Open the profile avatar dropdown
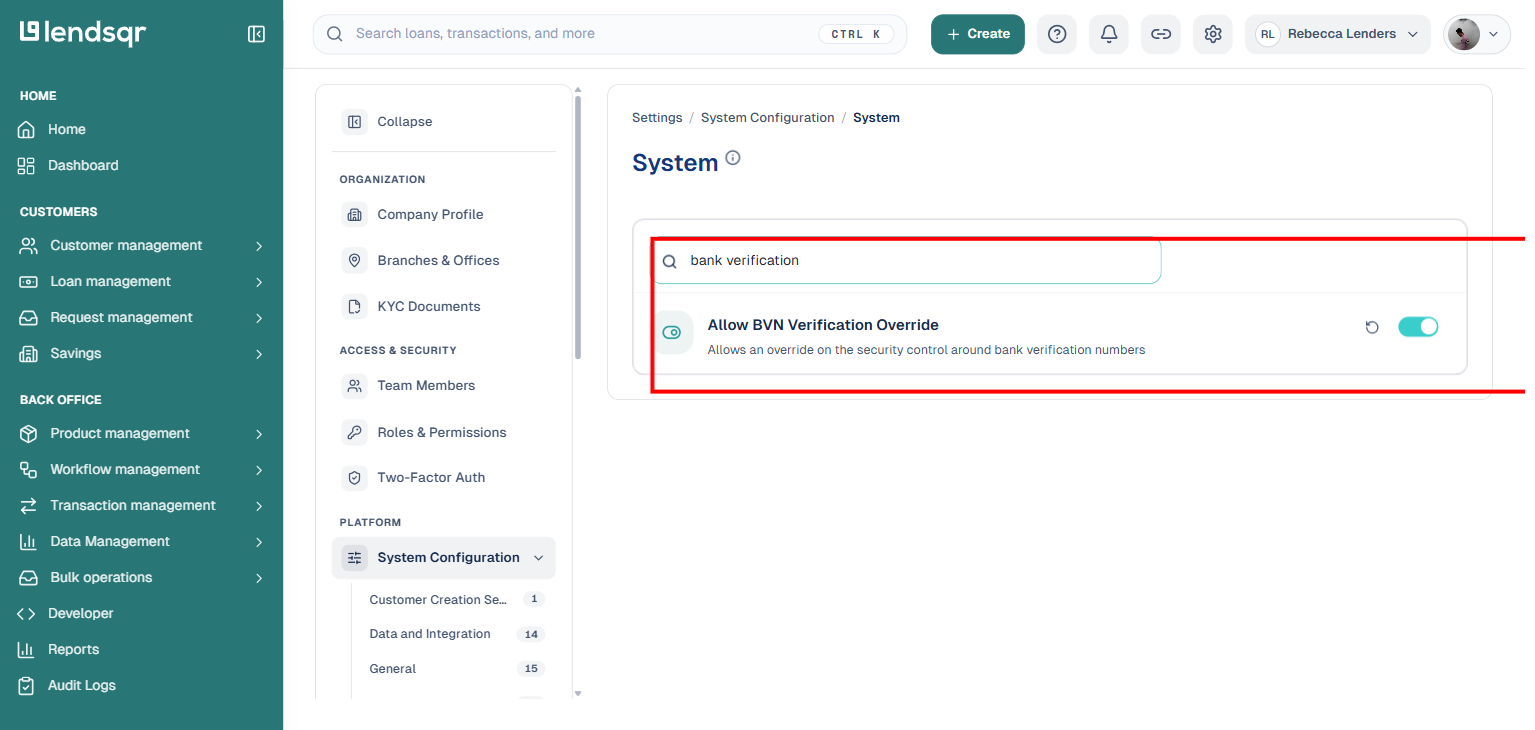 click(x=1477, y=34)
